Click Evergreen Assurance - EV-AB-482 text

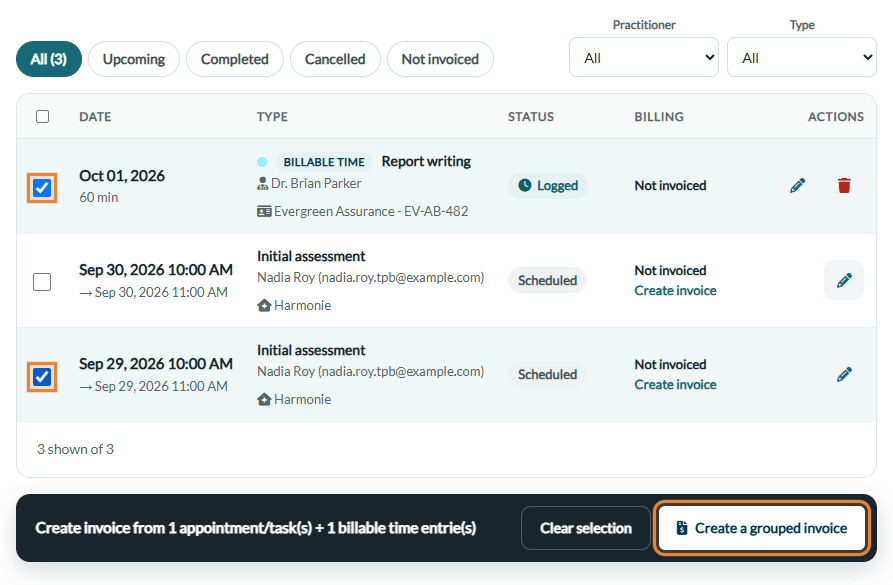[371, 211]
